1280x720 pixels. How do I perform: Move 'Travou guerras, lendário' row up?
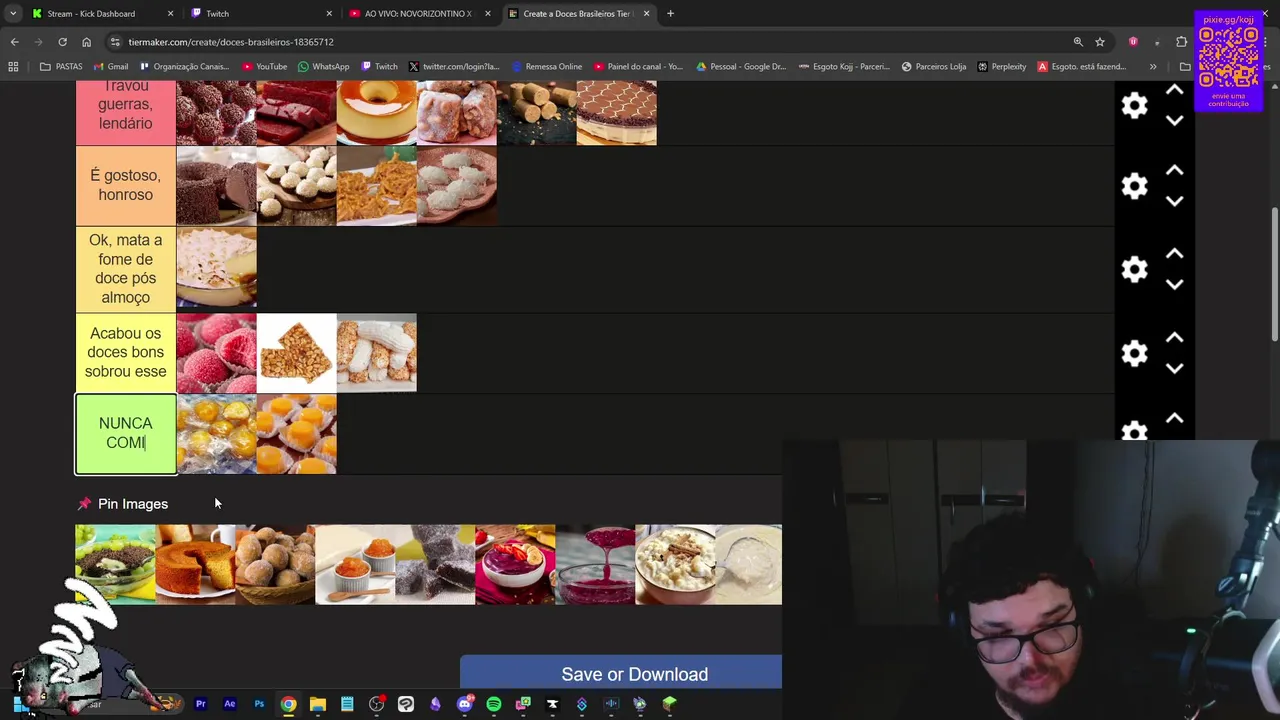click(1175, 91)
